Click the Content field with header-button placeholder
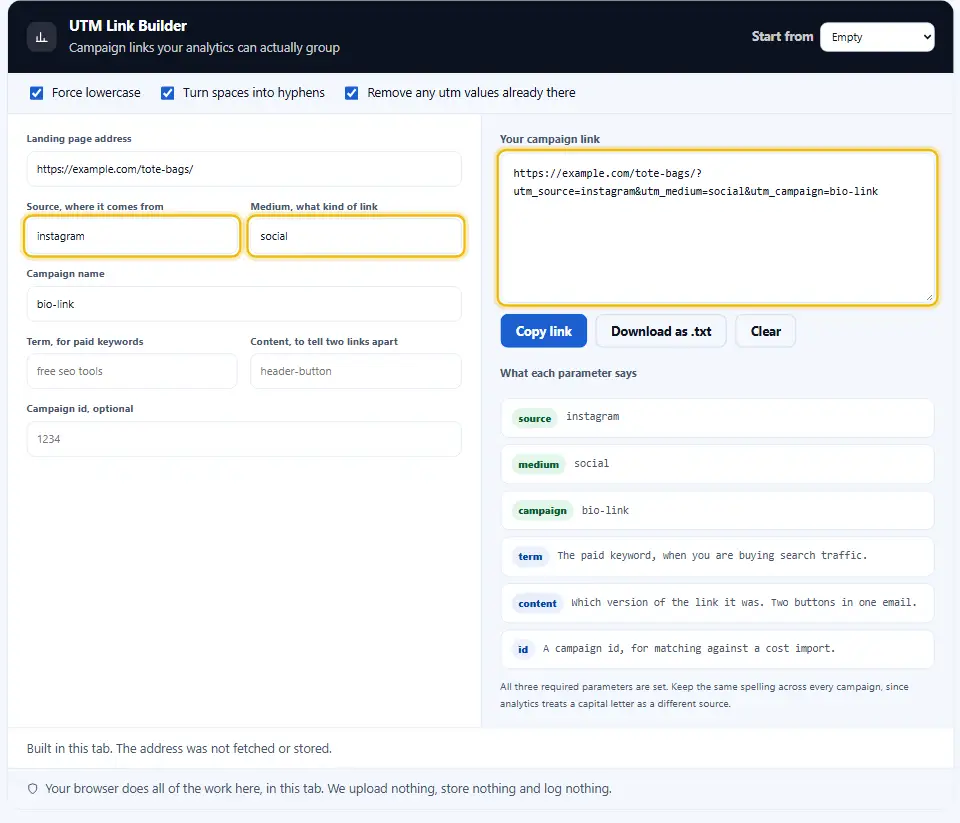The image size is (960, 823). 356,371
